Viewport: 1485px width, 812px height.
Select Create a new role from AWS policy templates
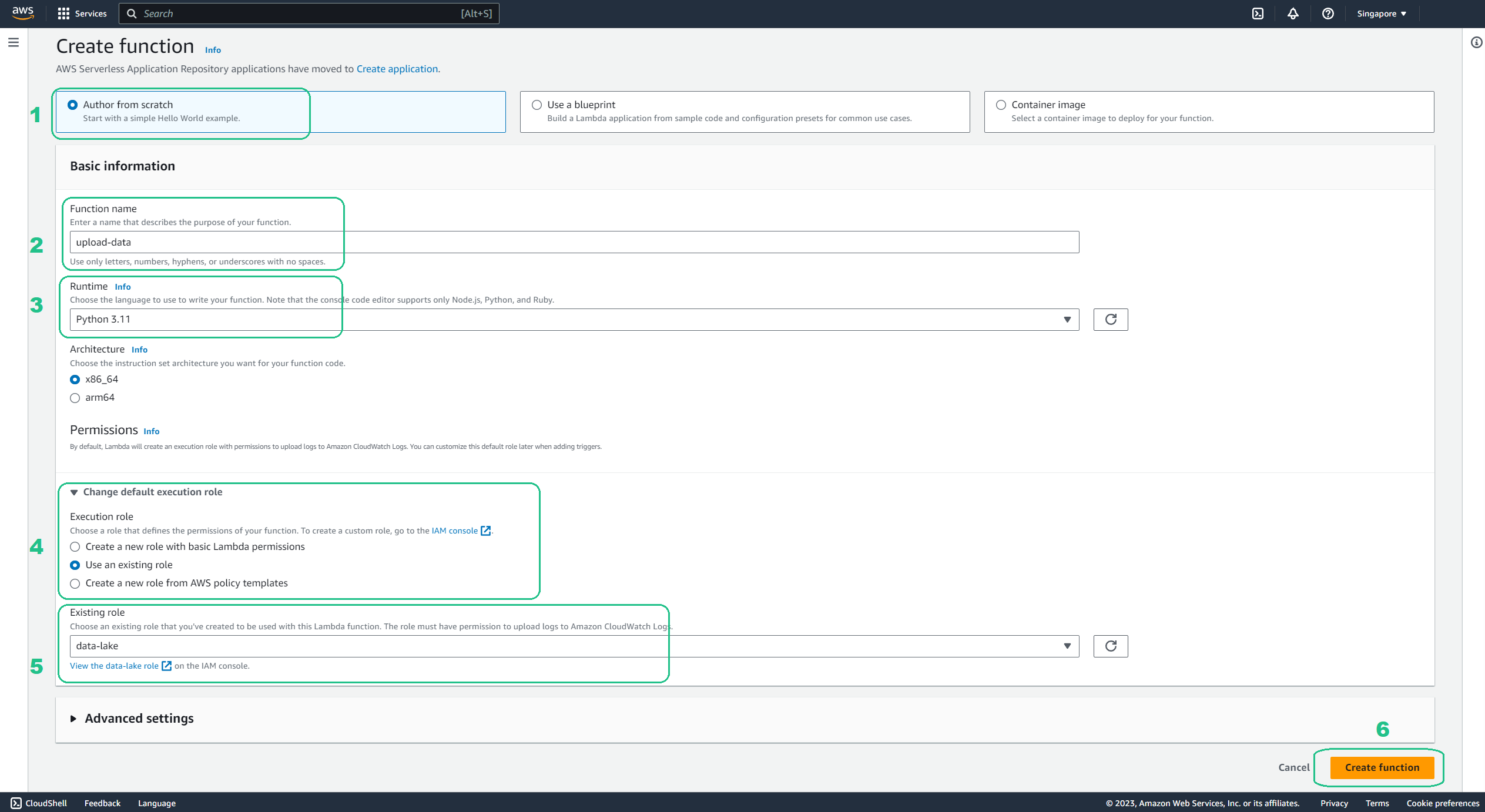[75, 583]
